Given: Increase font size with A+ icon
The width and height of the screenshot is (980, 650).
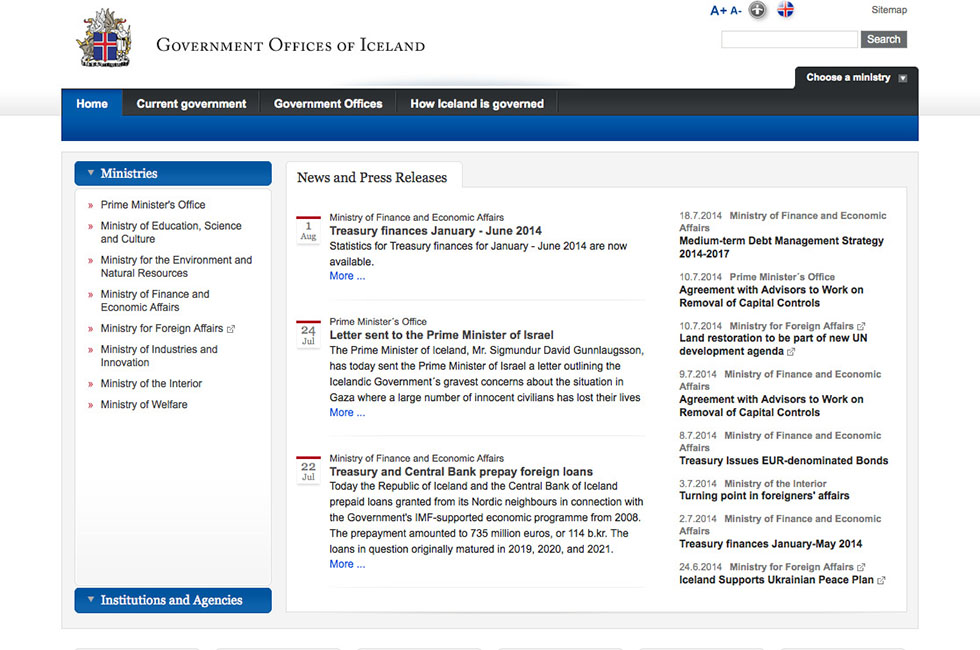Looking at the screenshot, I should tap(718, 11).
